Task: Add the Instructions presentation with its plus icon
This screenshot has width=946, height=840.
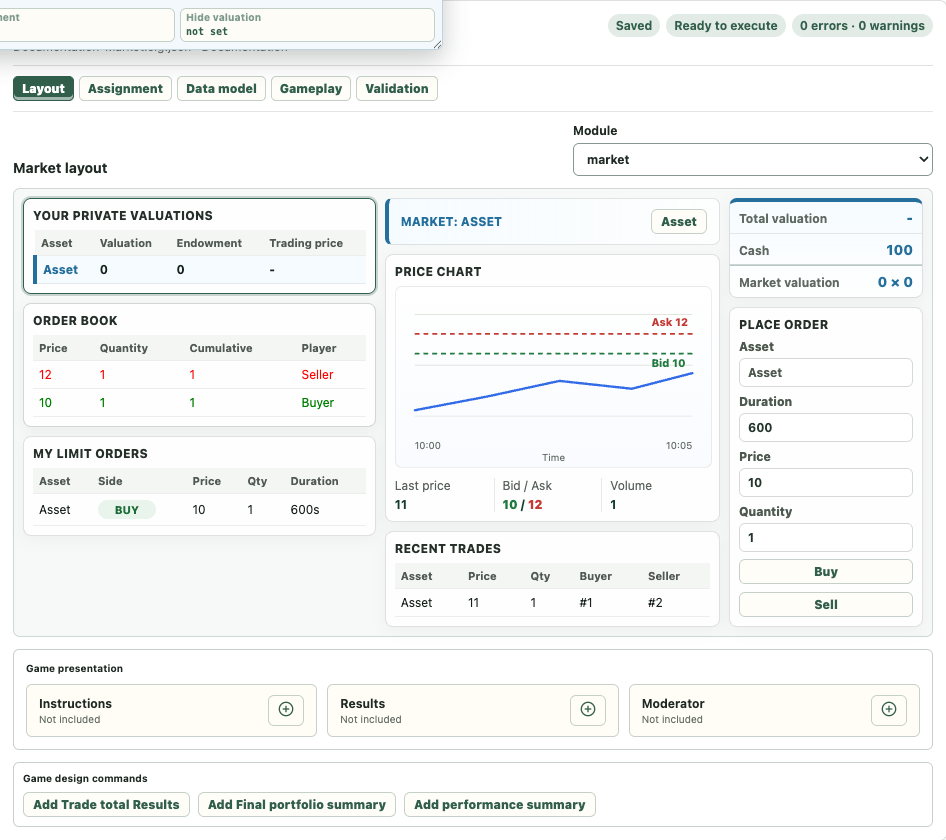Action: [286, 709]
